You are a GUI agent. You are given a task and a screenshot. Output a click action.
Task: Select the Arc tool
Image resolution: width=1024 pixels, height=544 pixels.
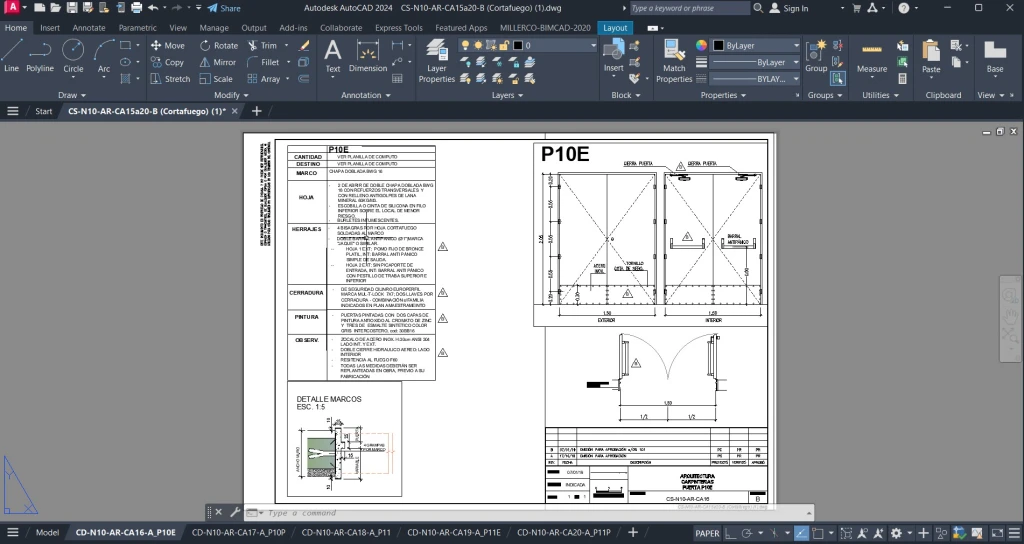point(103,56)
